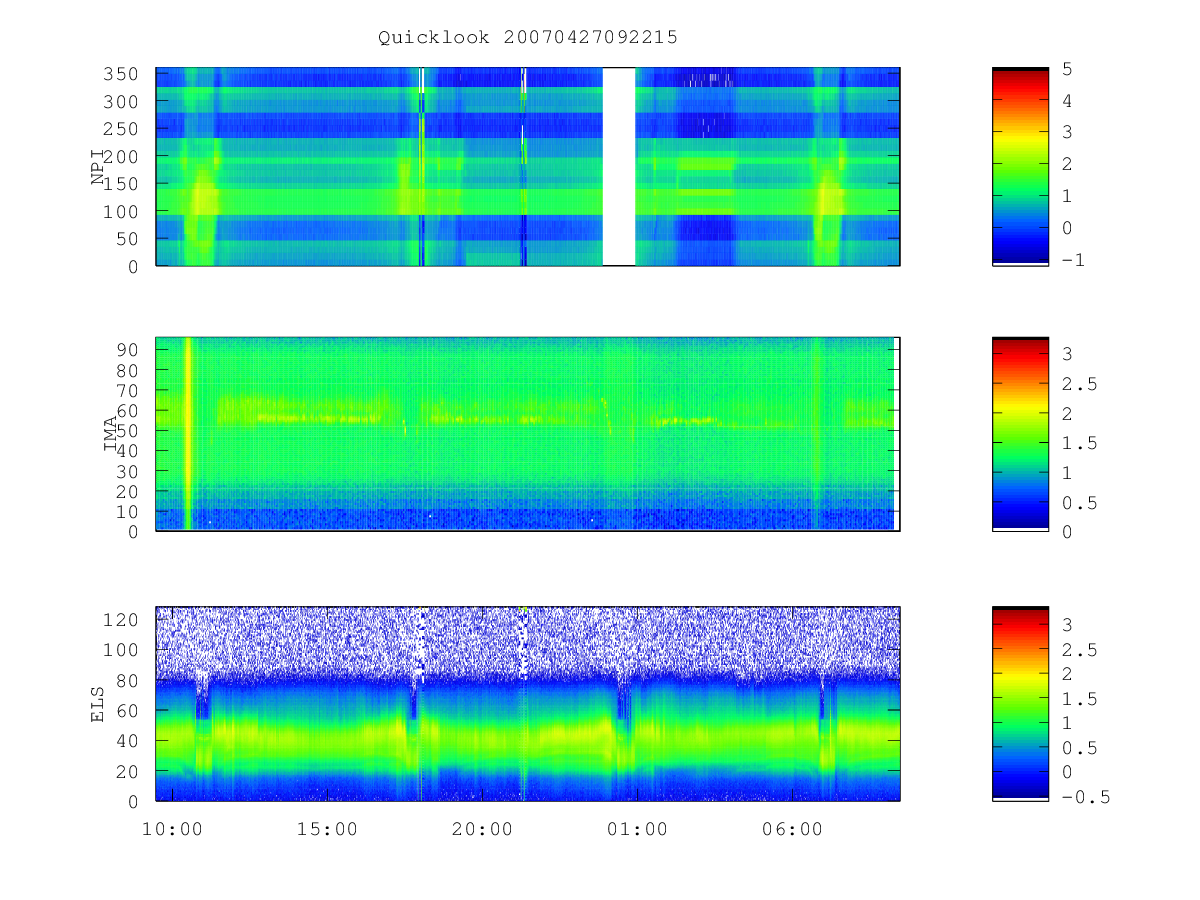Click the 2.5 label on IMA colorbar

click(1079, 384)
